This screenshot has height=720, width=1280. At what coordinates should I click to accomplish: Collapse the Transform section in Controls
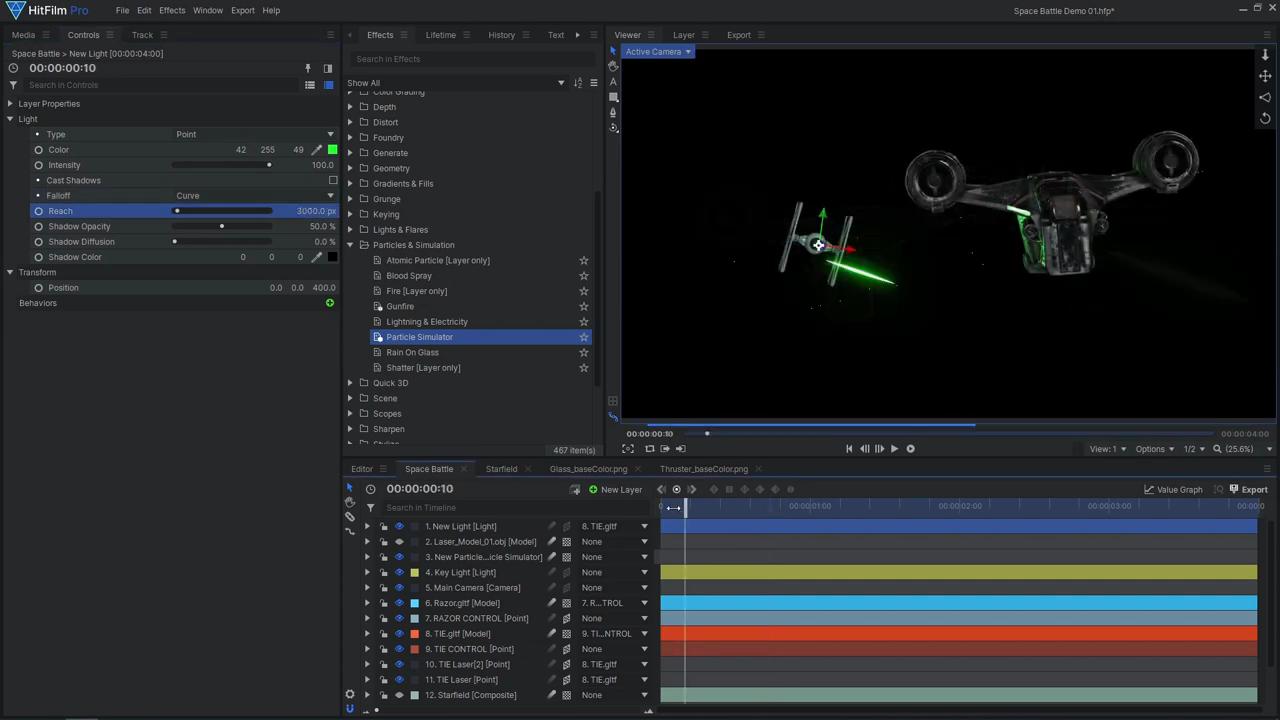point(10,272)
